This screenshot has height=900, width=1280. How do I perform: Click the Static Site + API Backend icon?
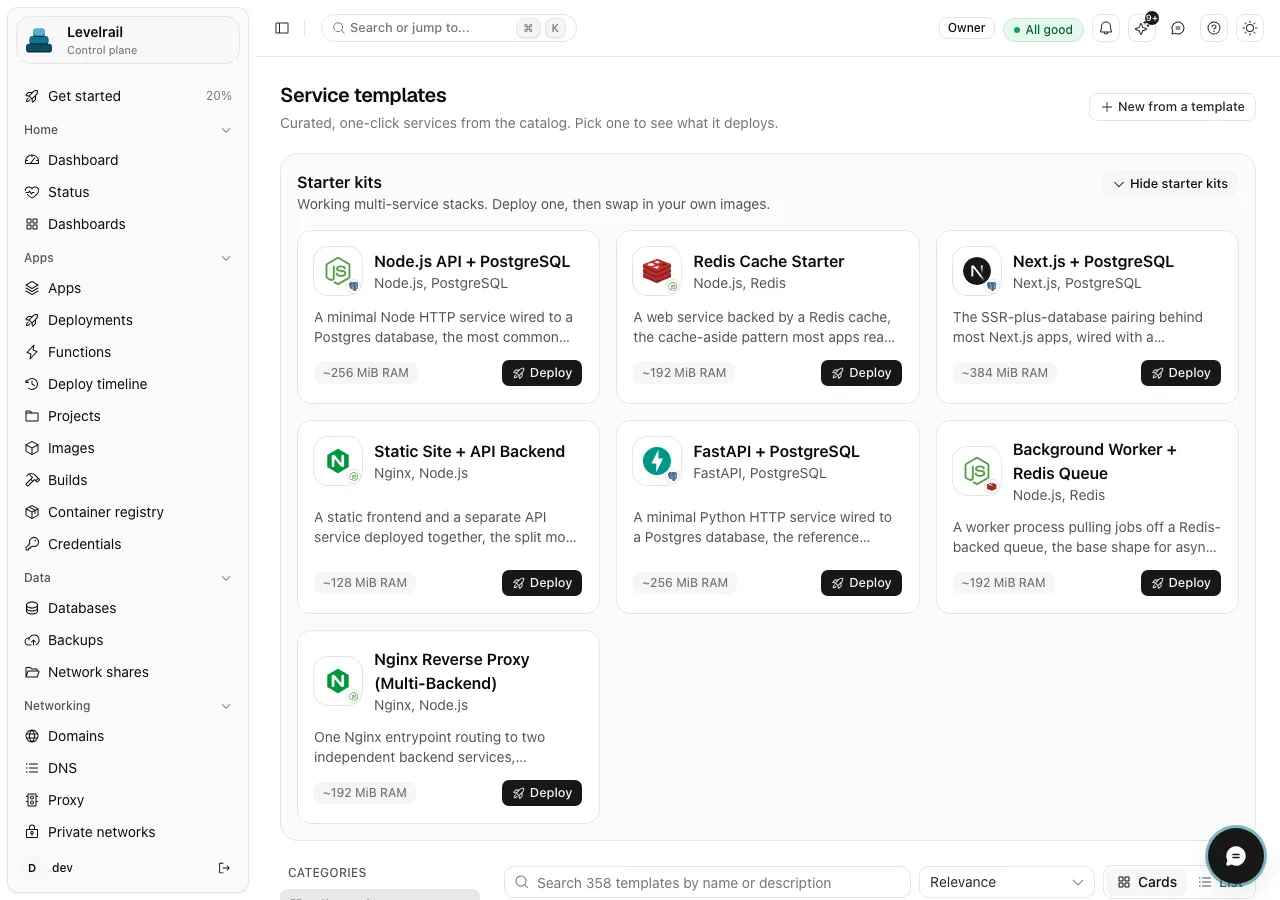(x=338, y=461)
